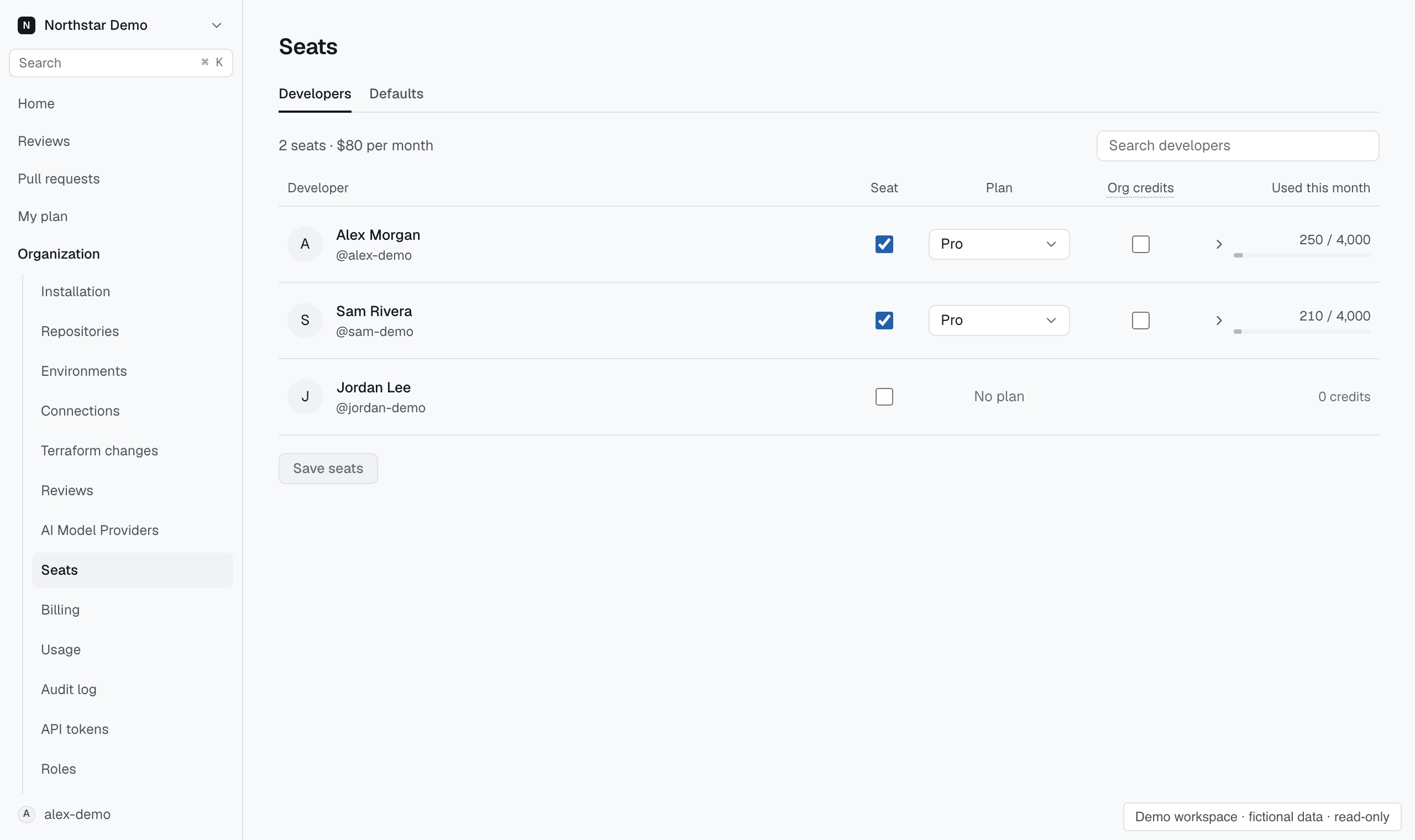Screen dimensions: 1415x840
Task: Assign a seat to Jordan Lee
Action: 884,397
